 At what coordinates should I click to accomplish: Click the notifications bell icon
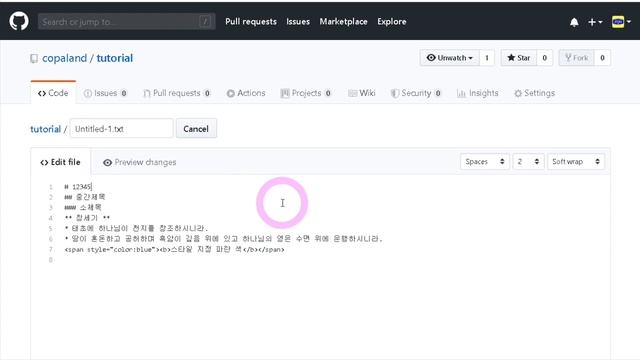click(x=574, y=22)
